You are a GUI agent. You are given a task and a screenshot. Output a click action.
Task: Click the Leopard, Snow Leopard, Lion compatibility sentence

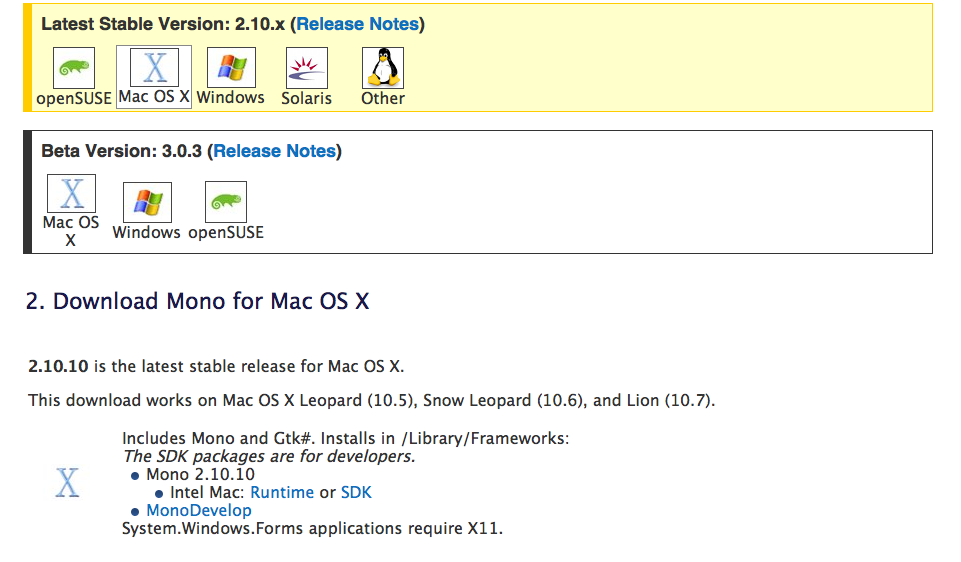pos(371,400)
